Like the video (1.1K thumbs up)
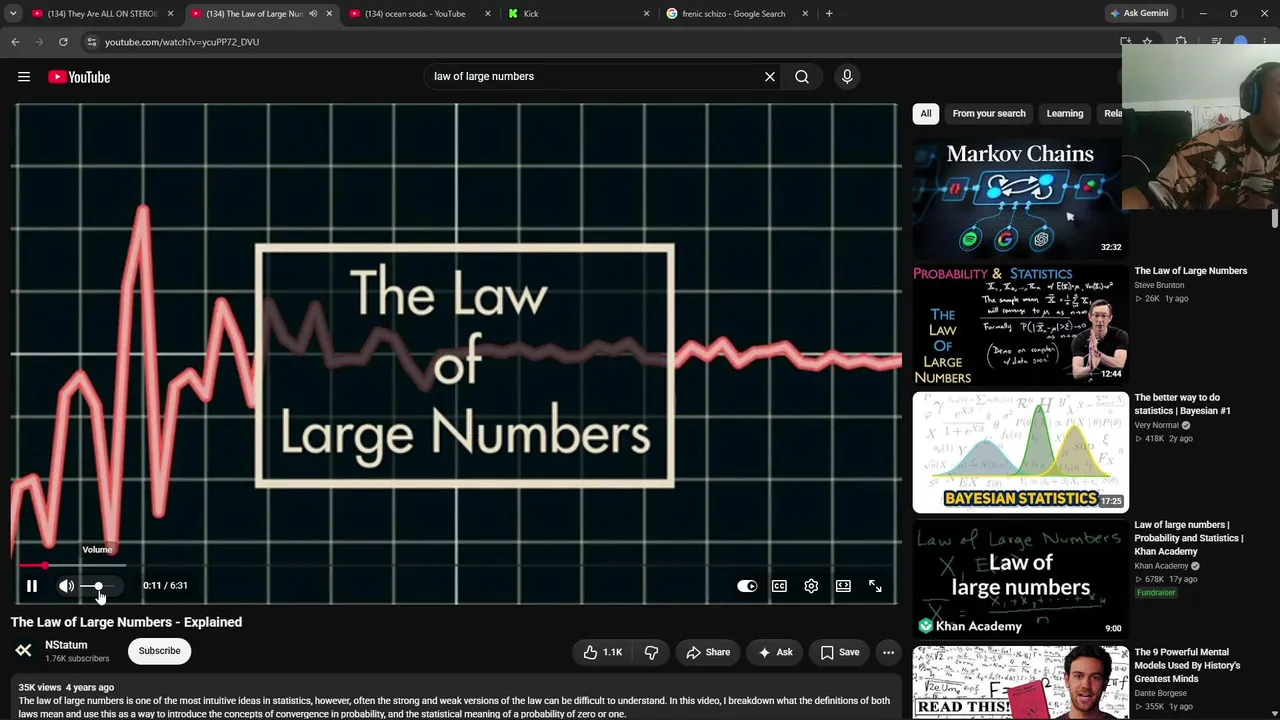1280x720 pixels. click(603, 652)
